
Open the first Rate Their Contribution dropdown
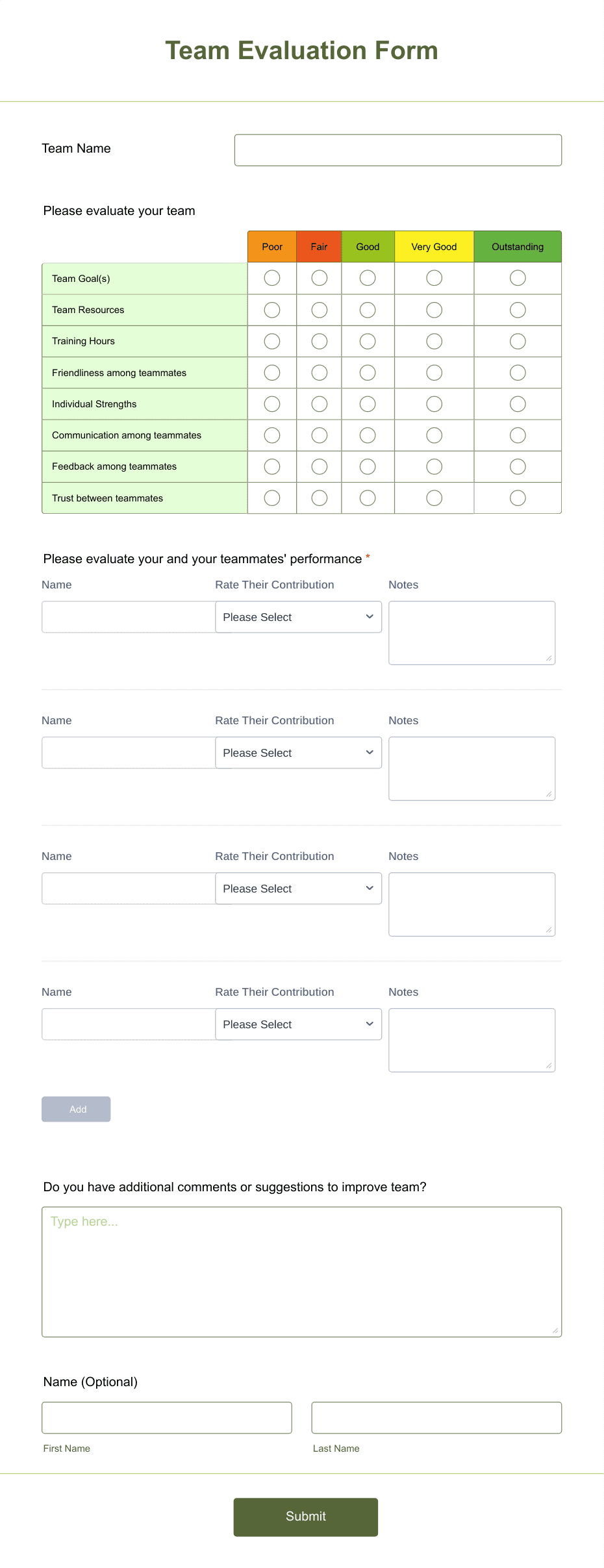298,616
